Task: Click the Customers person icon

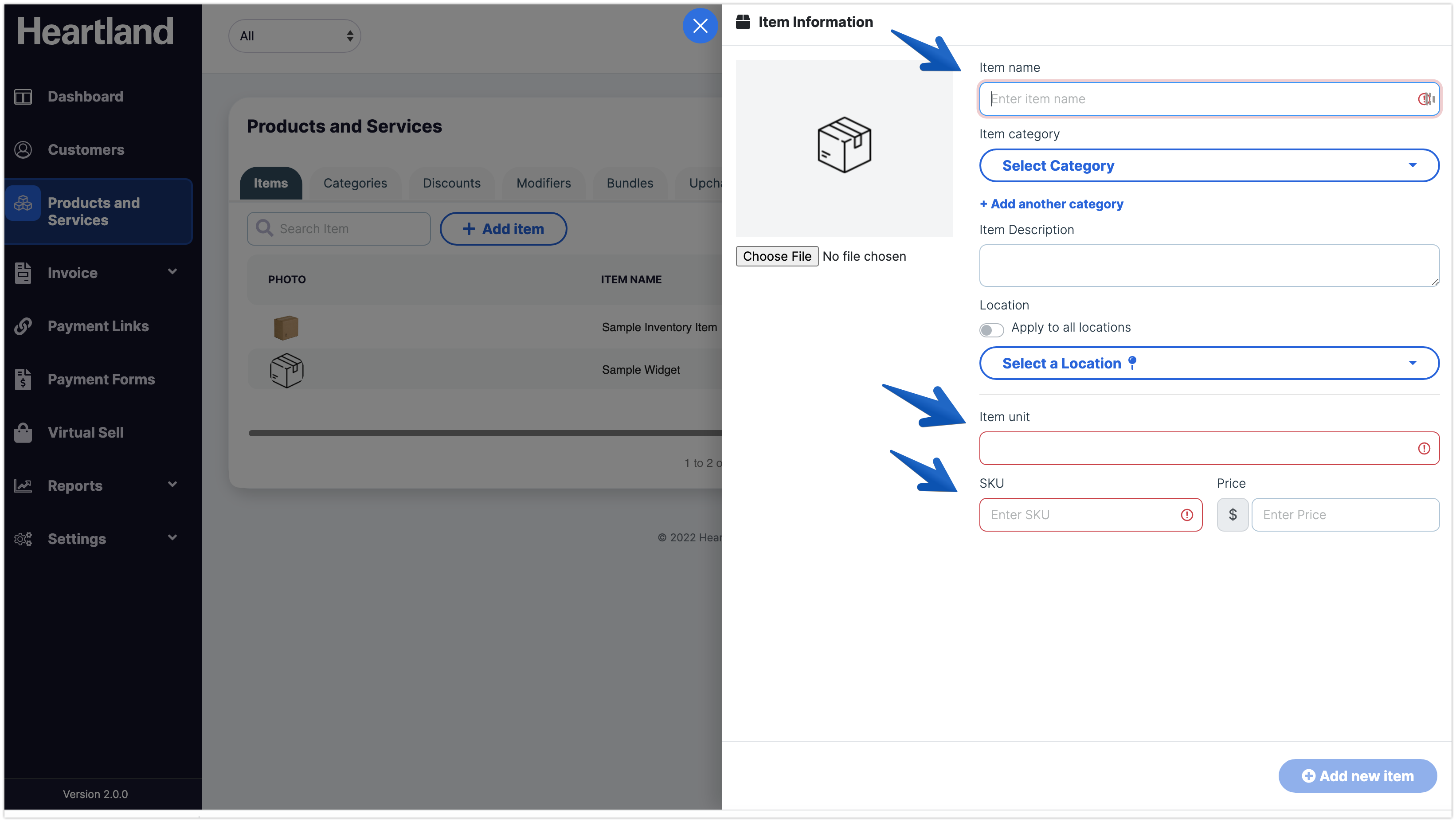Action: click(23, 150)
